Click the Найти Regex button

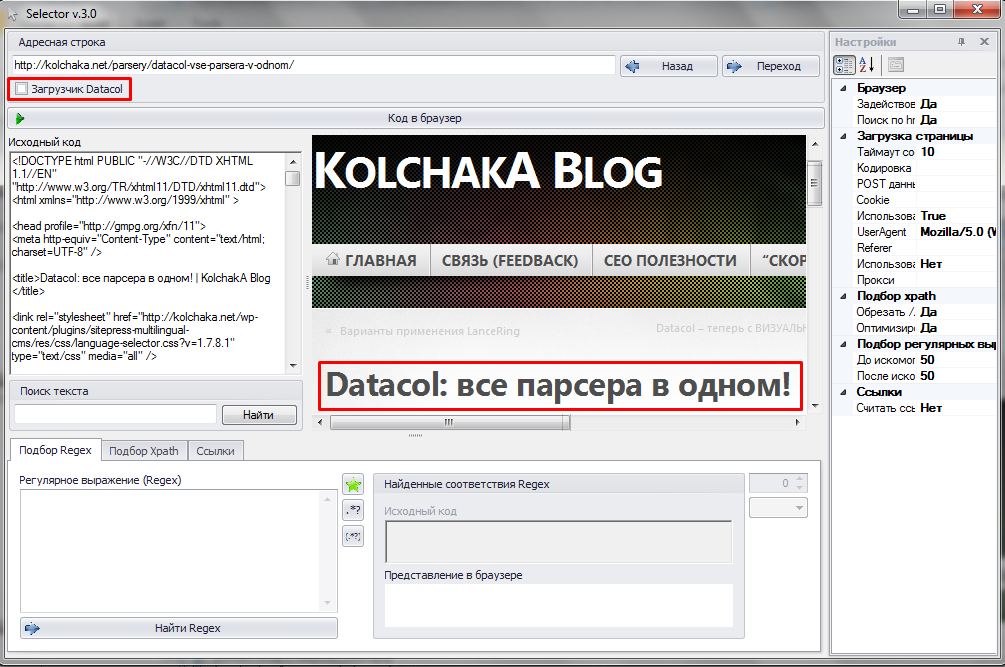pyautogui.click(x=179, y=629)
